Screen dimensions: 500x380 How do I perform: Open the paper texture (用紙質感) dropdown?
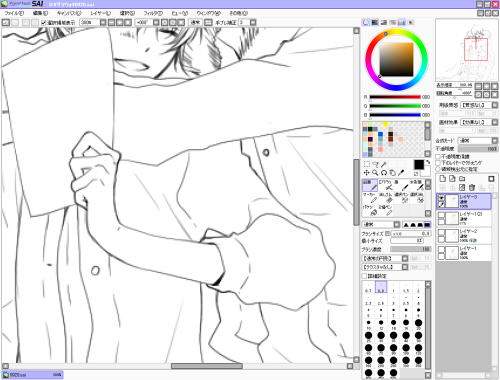tap(479, 105)
